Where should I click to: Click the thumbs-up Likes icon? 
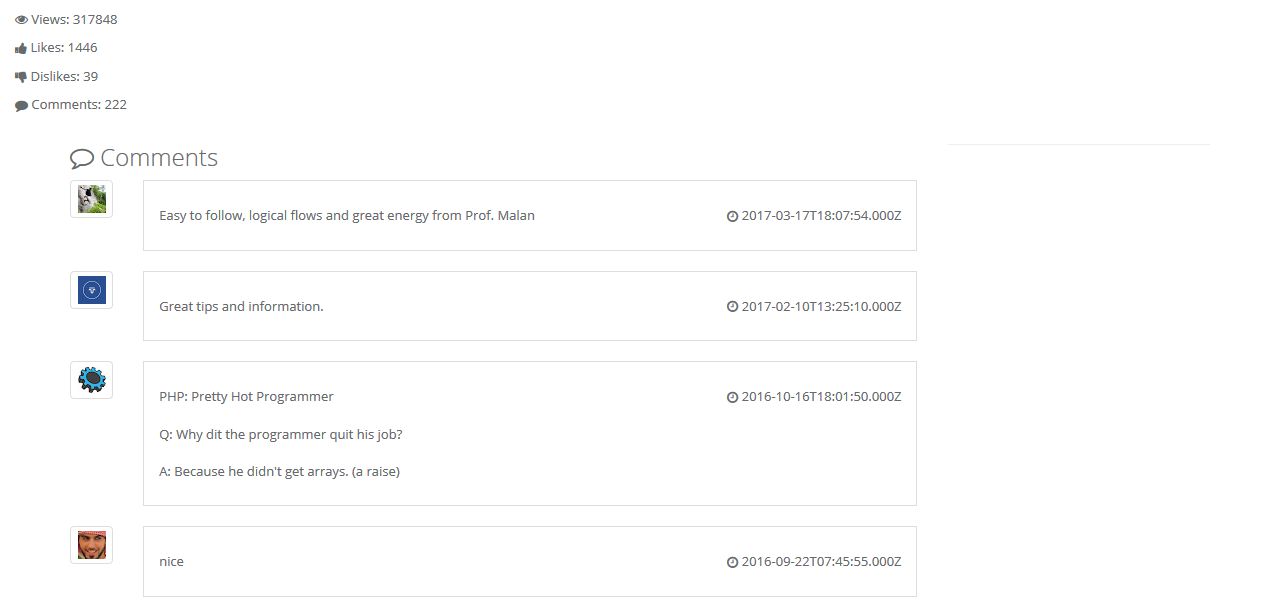point(21,48)
